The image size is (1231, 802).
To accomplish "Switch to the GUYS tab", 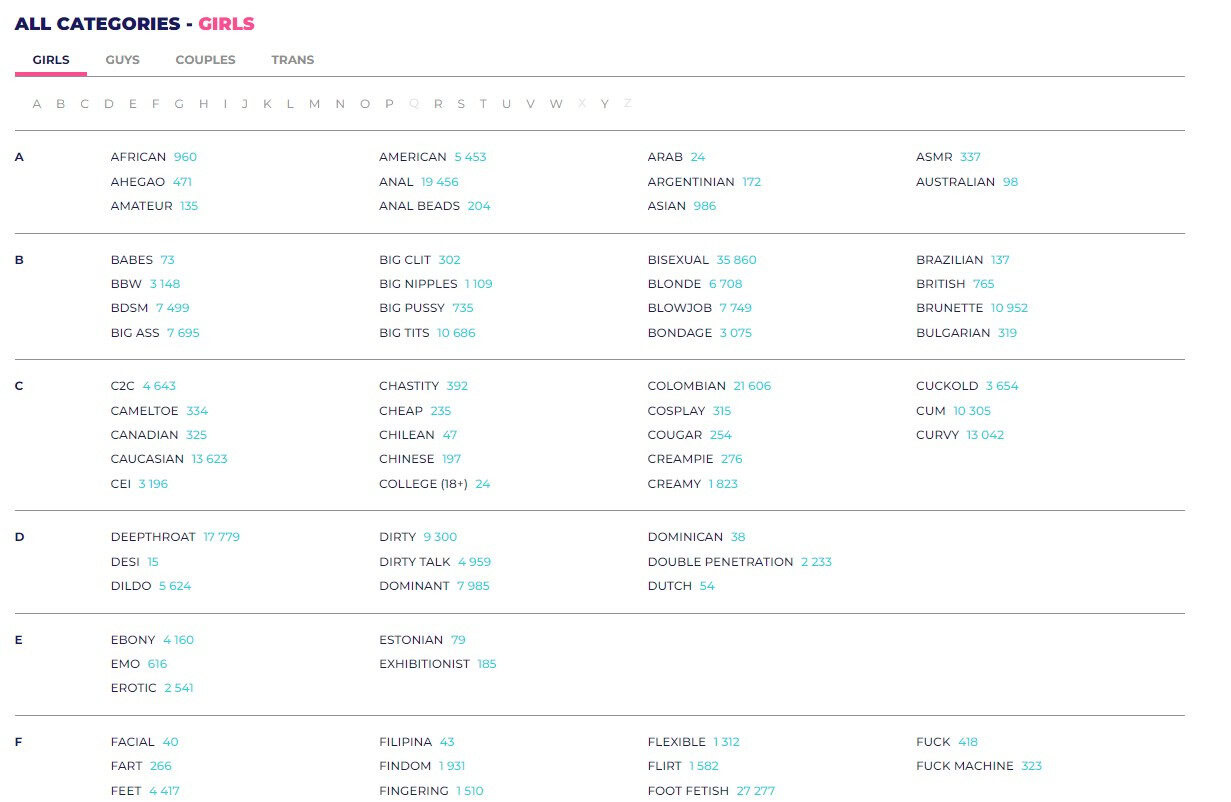I will [x=123, y=60].
